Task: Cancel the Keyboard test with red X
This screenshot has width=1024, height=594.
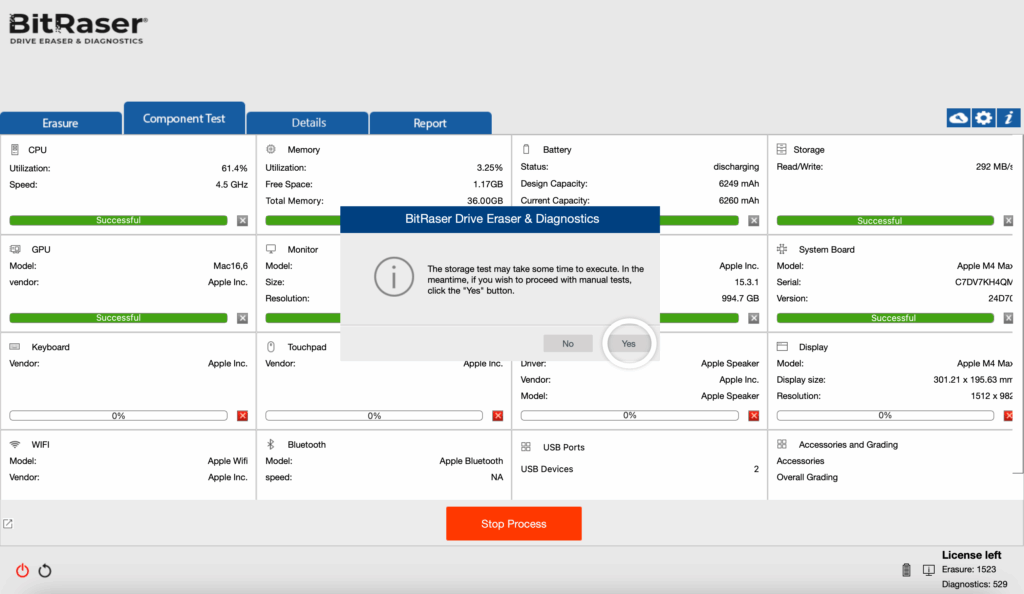Action: [242, 415]
